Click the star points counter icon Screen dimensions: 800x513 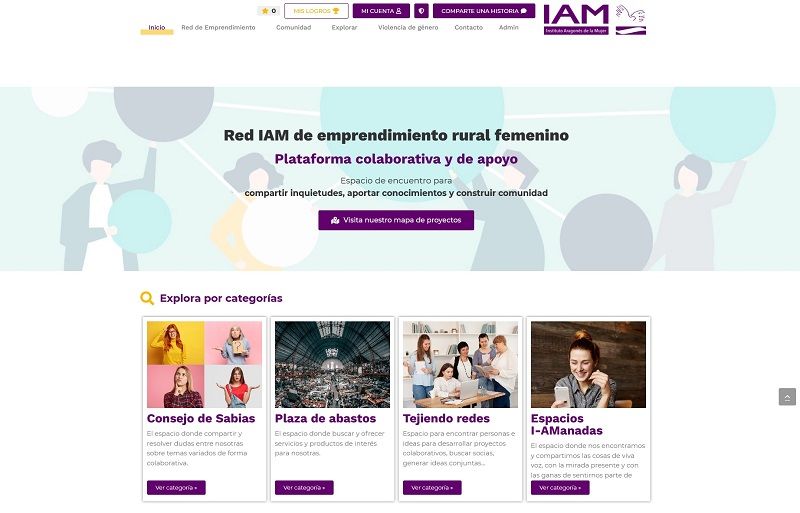tap(265, 11)
